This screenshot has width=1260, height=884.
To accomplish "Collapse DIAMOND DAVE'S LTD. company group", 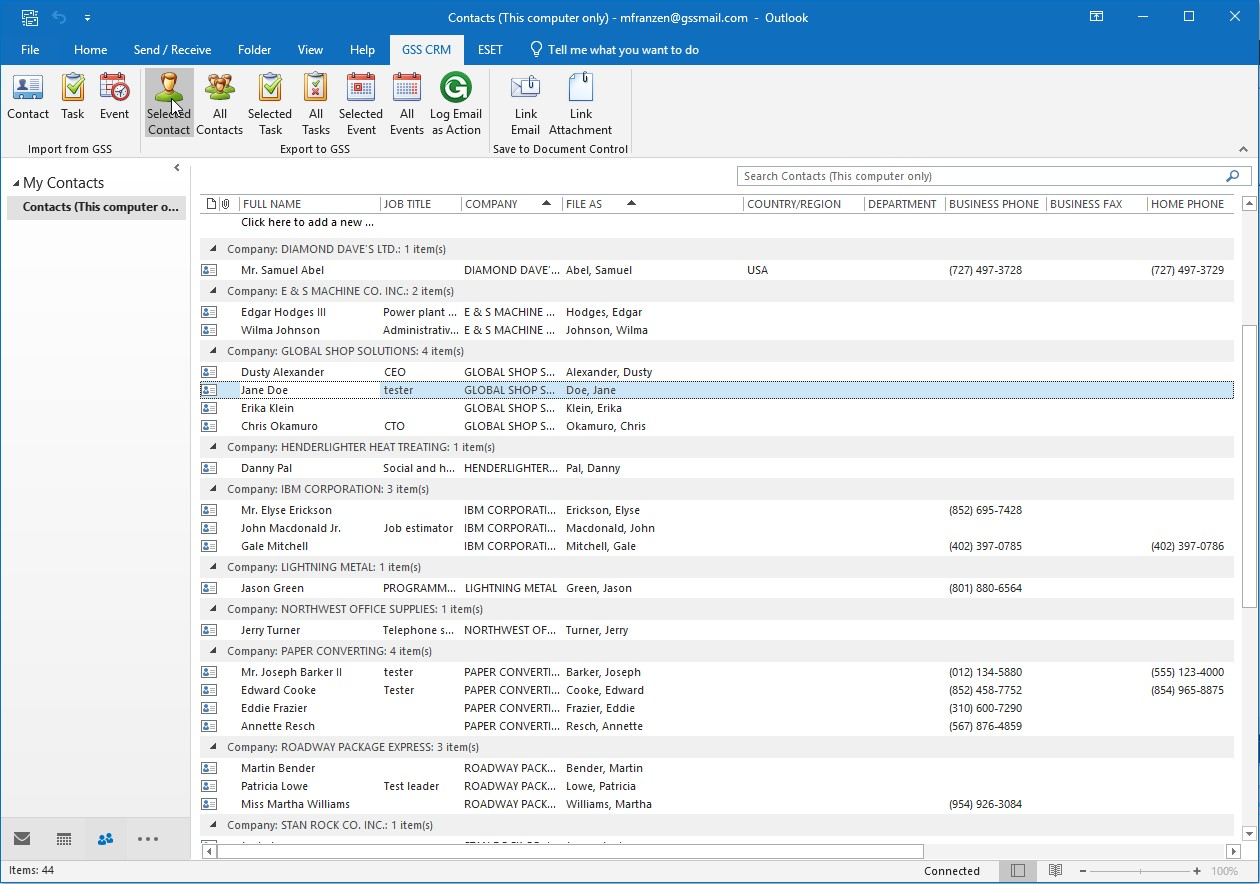I will [212, 249].
